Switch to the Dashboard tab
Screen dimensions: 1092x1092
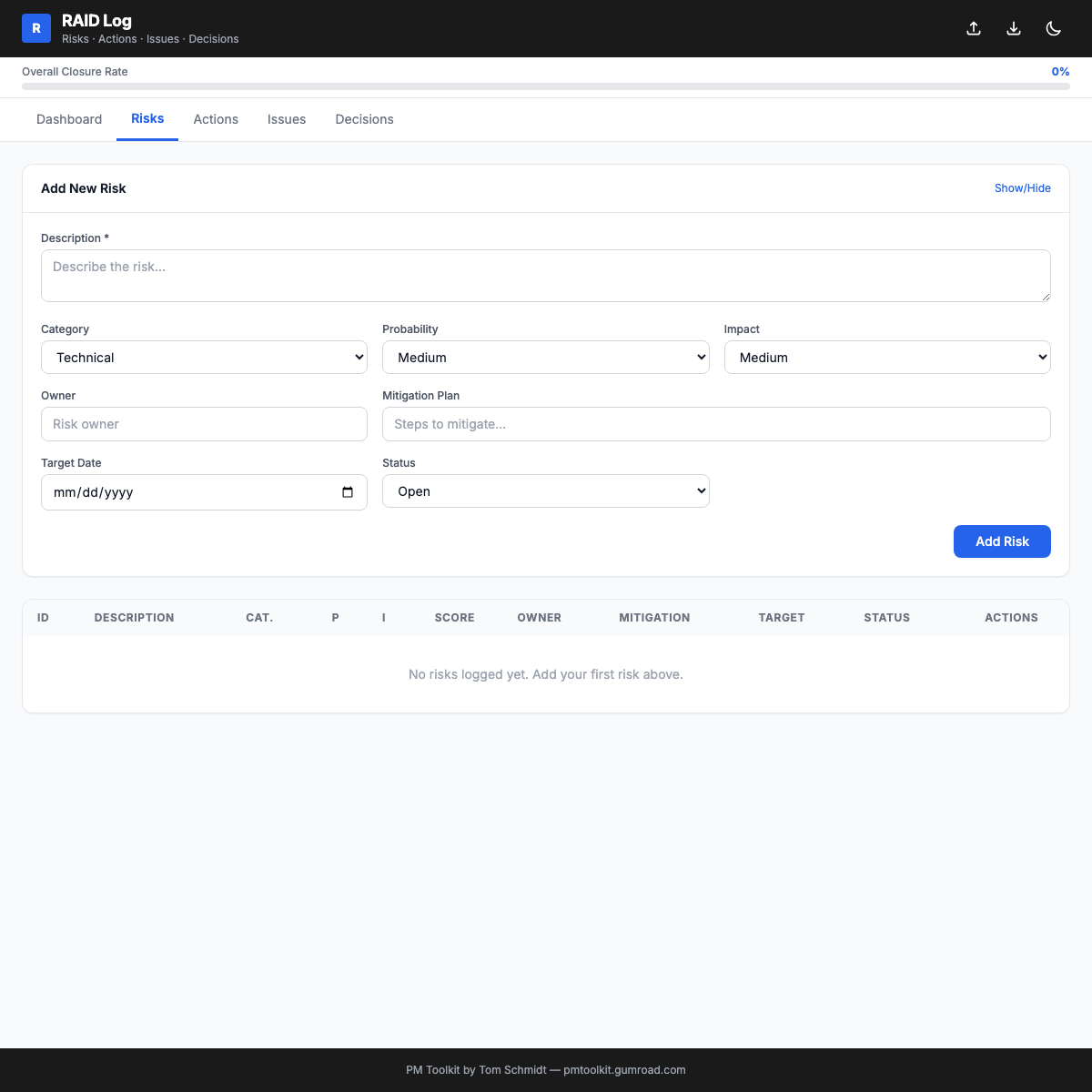tap(69, 119)
